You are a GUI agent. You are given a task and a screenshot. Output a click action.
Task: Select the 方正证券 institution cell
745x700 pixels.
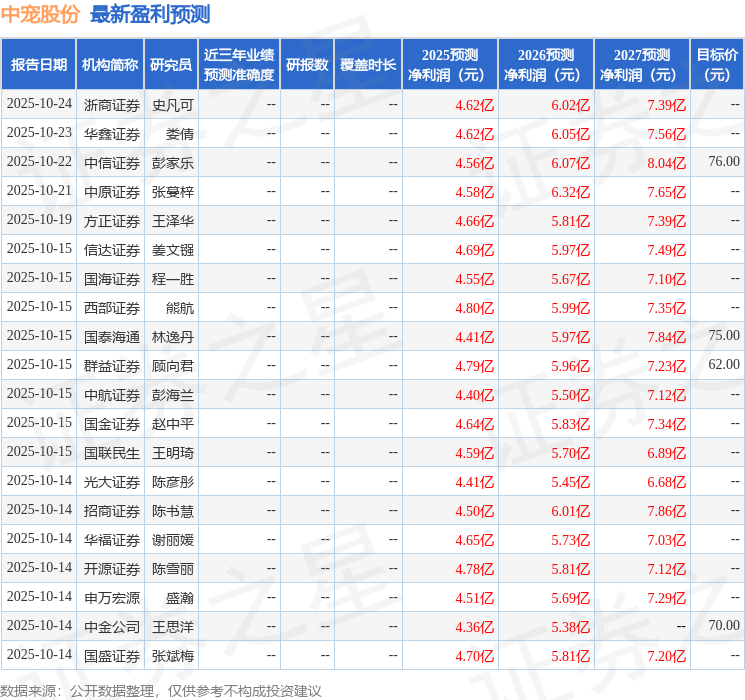(x=112, y=221)
